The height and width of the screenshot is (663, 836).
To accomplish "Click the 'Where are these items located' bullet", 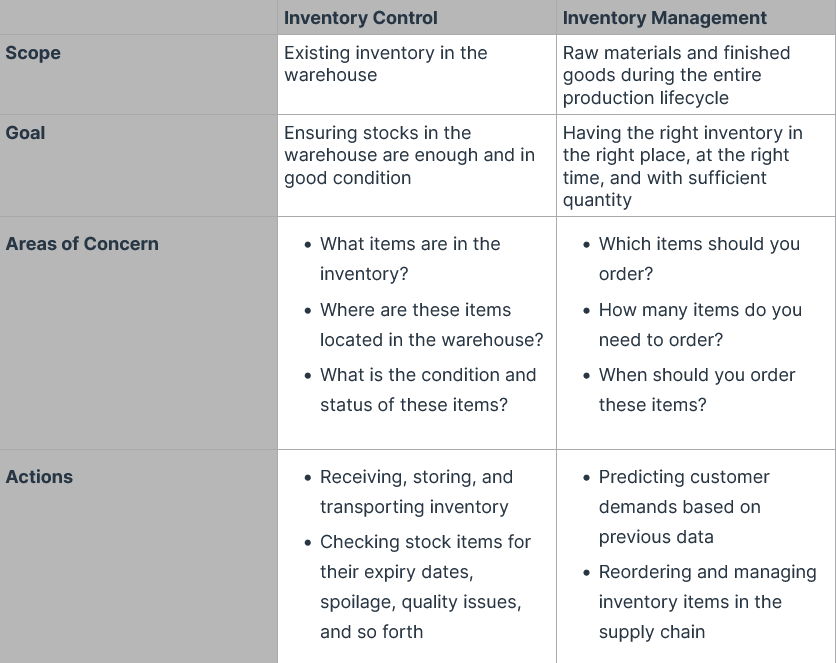I will pos(431,325).
